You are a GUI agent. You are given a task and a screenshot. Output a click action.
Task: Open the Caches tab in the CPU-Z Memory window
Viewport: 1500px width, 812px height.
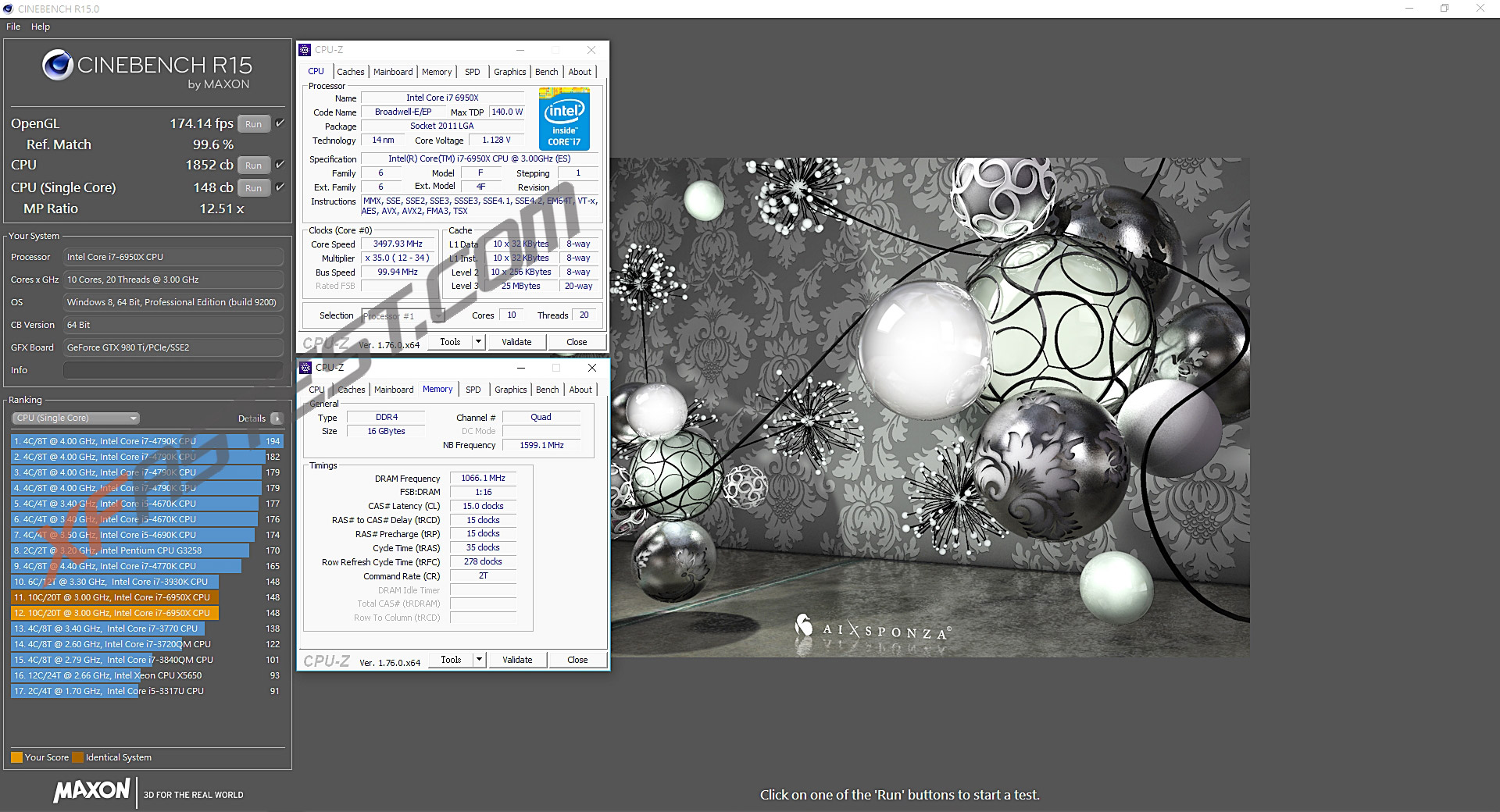point(352,390)
